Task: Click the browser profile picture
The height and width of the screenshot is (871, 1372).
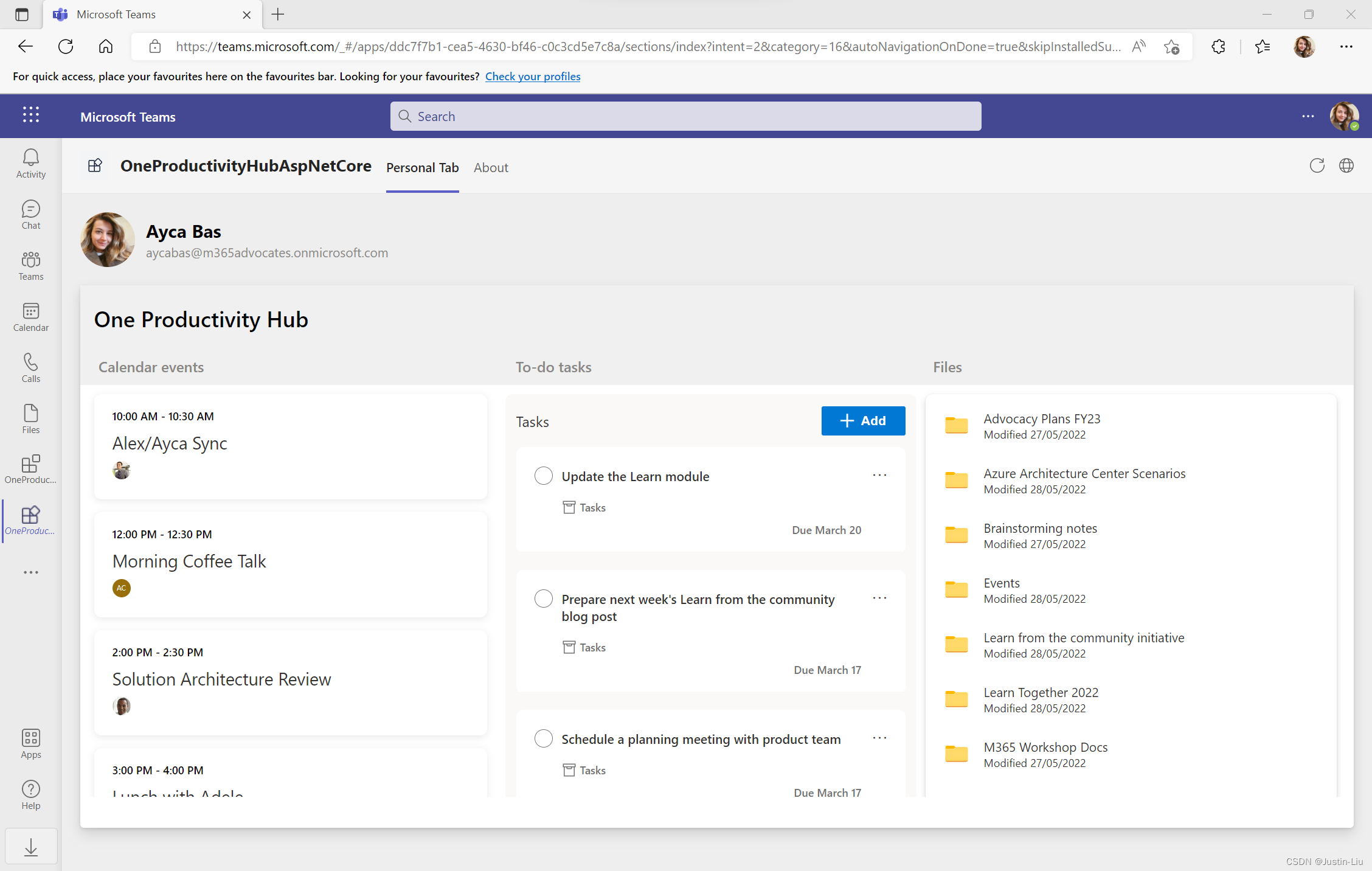Action: click(1304, 46)
